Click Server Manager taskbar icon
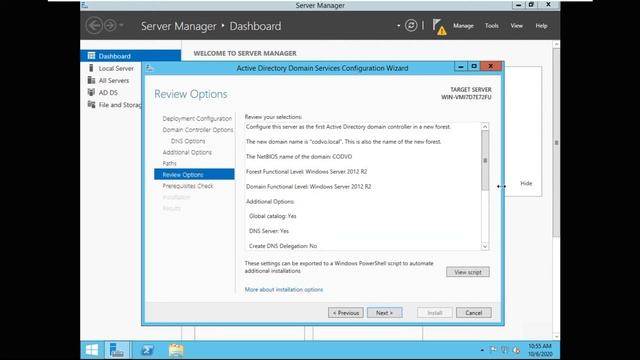Image resolution: width=640 pixels, height=360 pixels. [x=117, y=350]
